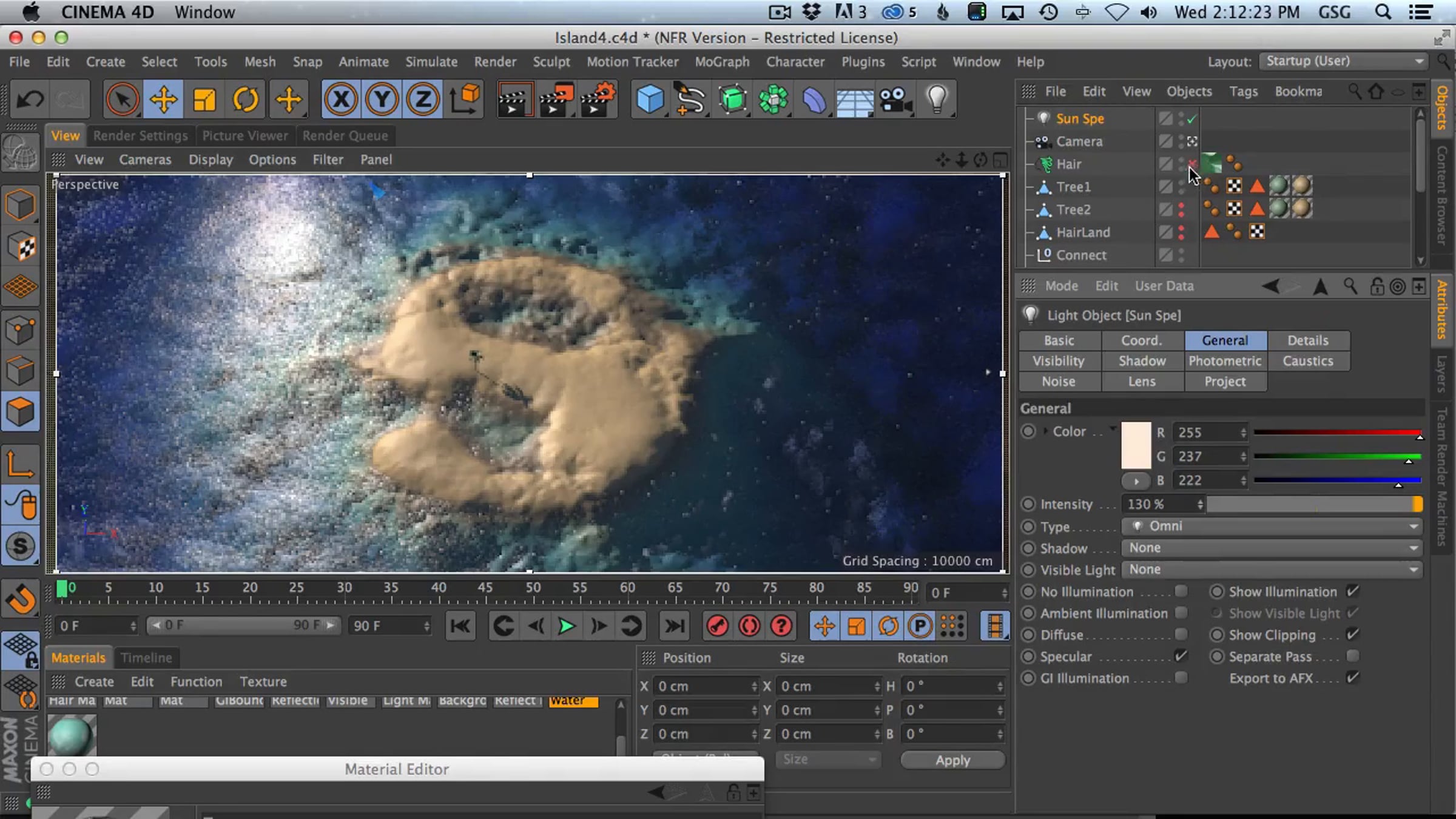Click the Record Active Objects button
The height and width of the screenshot is (819, 1456).
click(x=718, y=626)
